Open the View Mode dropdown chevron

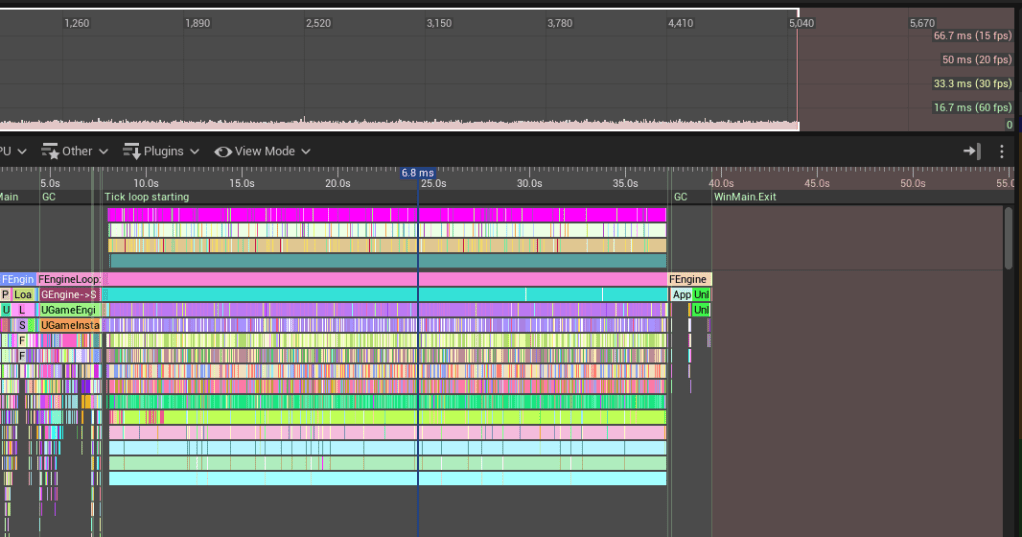(x=305, y=152)
